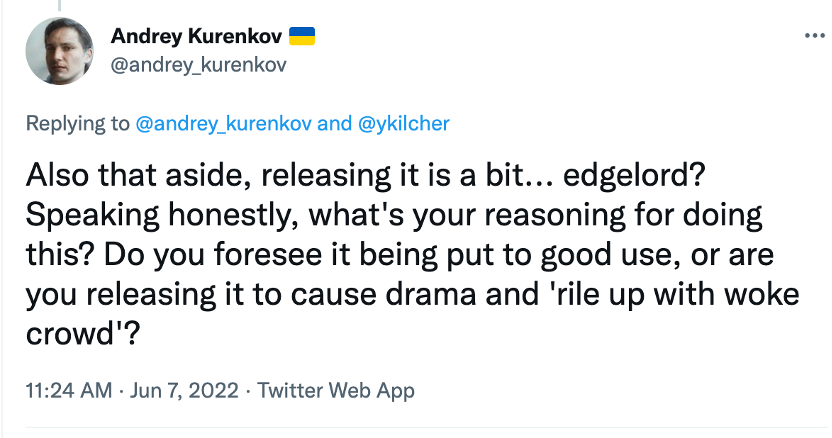832x438 pixels.
Task: Click the Ukraine flag emoji beside the name
Action: click(x=302, y=37)
